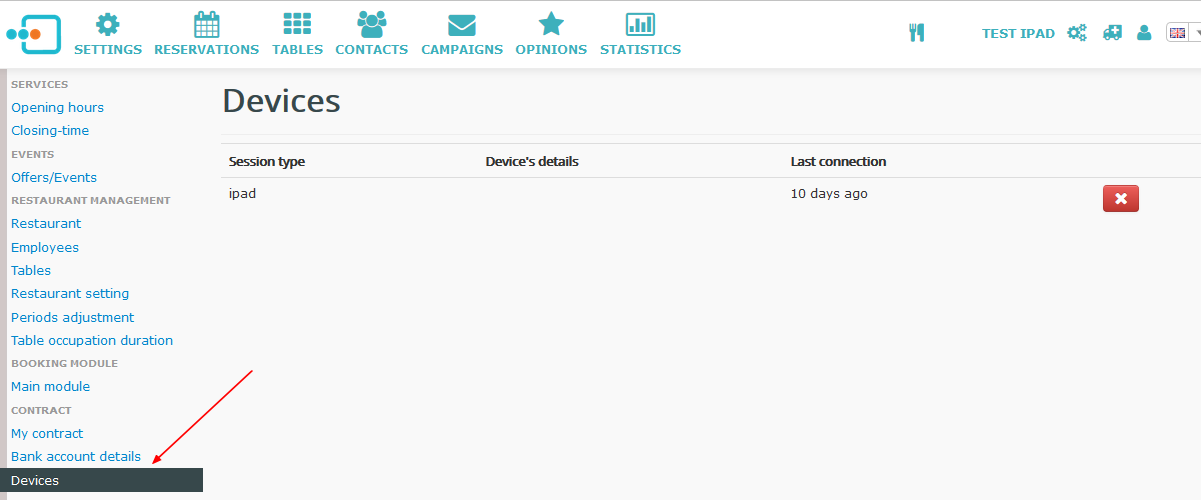Click the multiple gears icon in the header
1201x500 pixels.
(x=1077, y=33)
